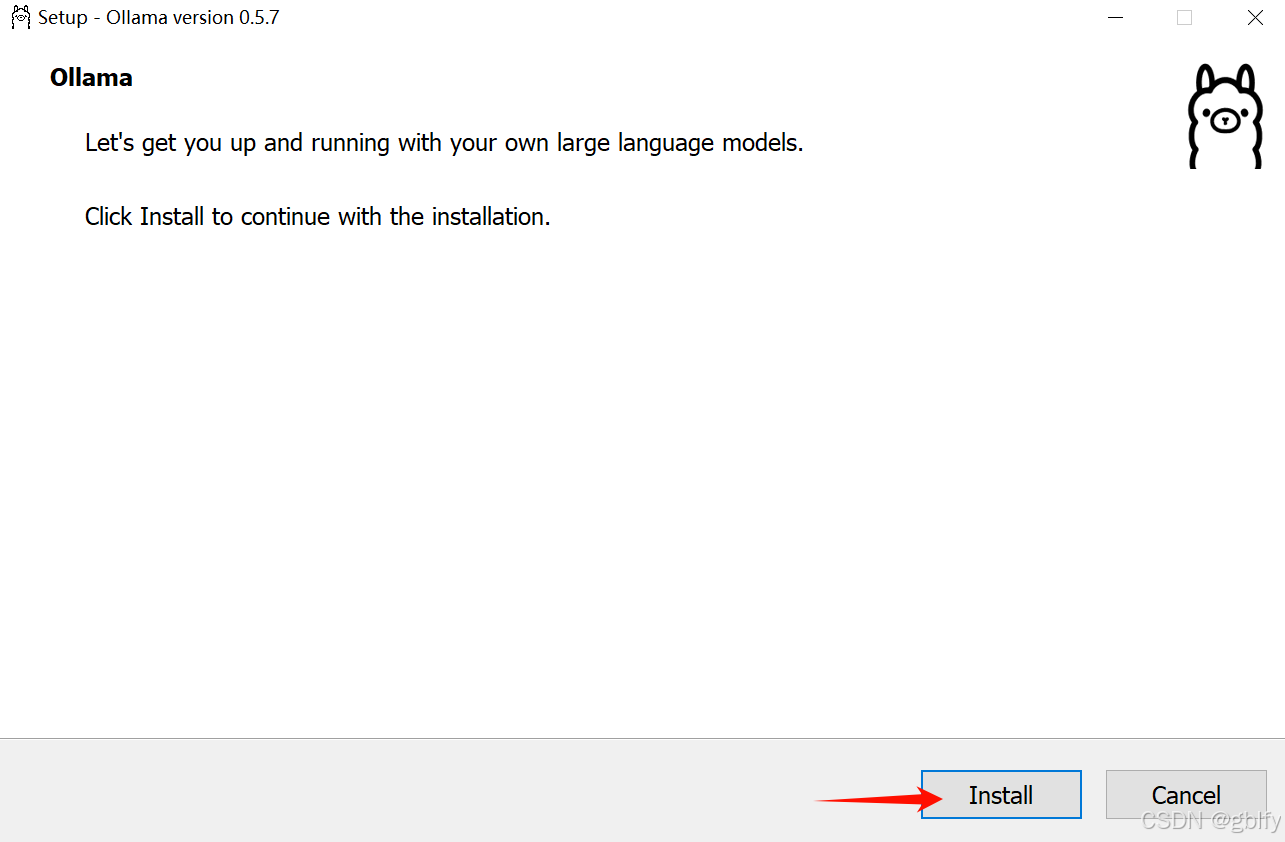The height and width of the screenshot is (842, 1285).
Task: Minimize the Ollama Setup window
Action: [x=1114, y=18]
